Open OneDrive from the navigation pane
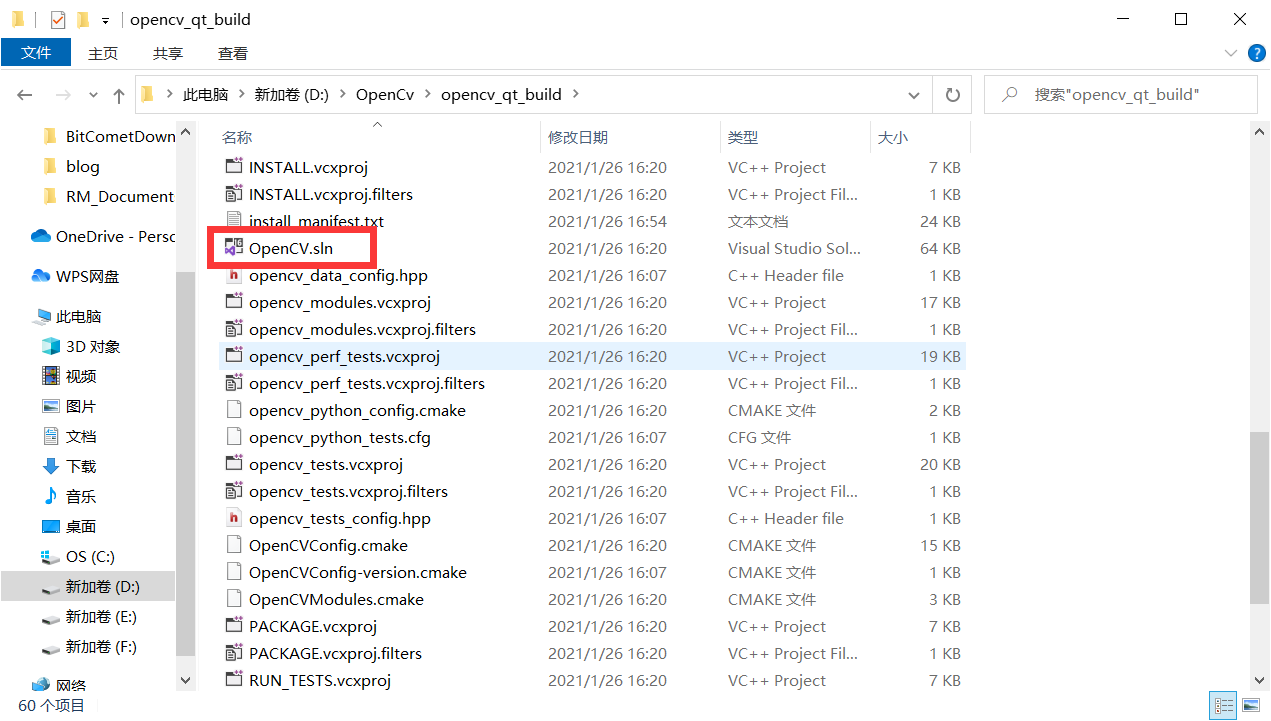1271x721 pixels. click(103, 236)
